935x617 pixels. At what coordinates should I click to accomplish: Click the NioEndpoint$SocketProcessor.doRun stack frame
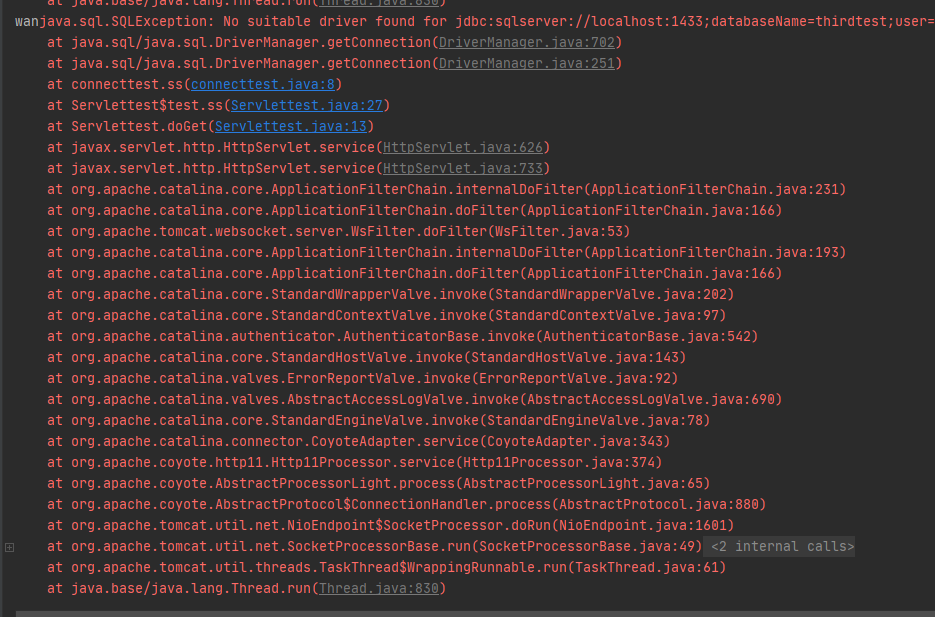[391, 526]
